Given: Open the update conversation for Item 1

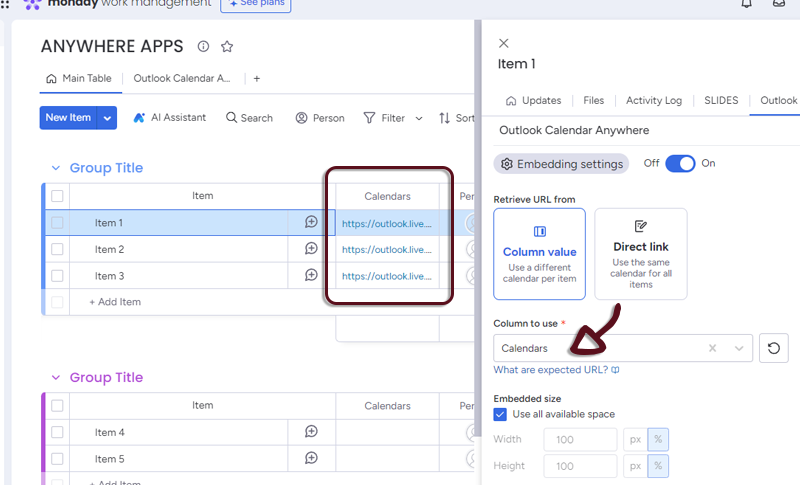Looking at the screenshot, I should coord(311,223).
